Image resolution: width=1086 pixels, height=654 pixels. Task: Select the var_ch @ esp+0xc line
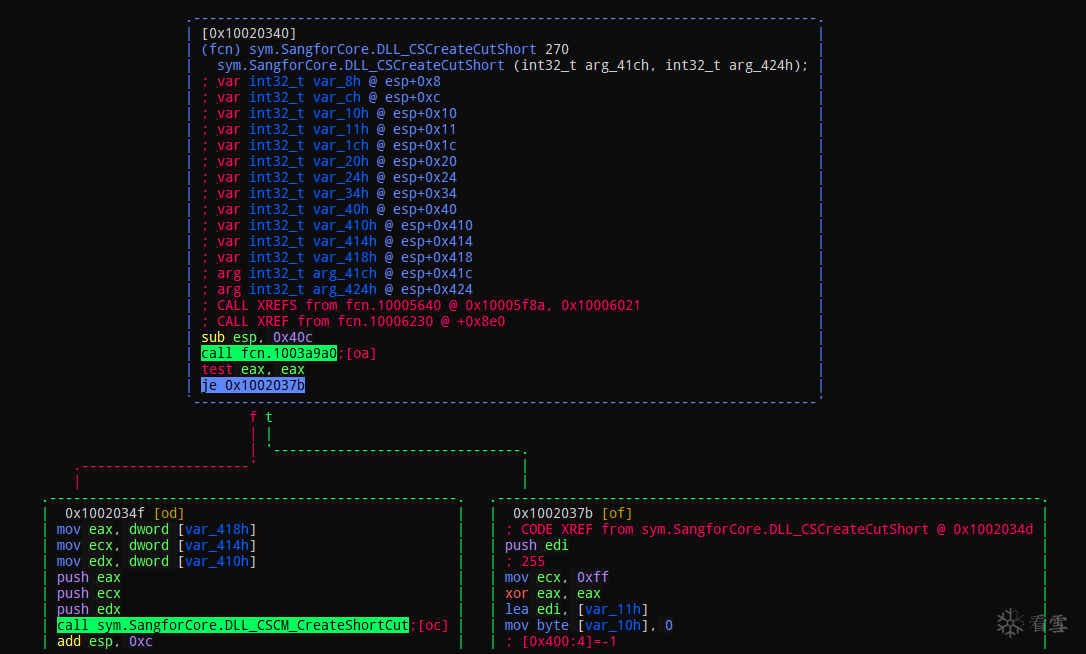click(x=321, y=97)
